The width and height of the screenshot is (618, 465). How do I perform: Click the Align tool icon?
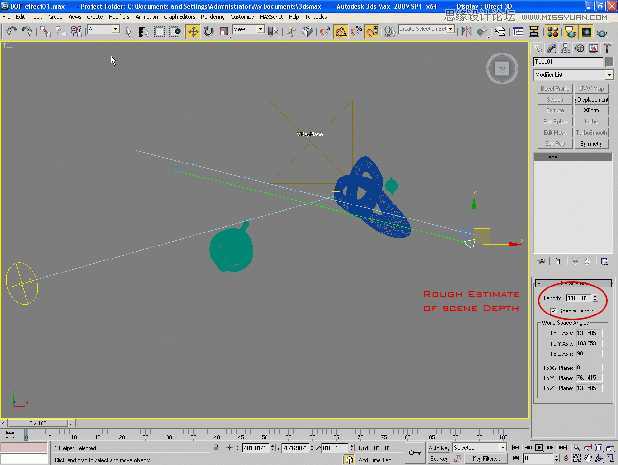pyautogui.click(x=482, y=32)
